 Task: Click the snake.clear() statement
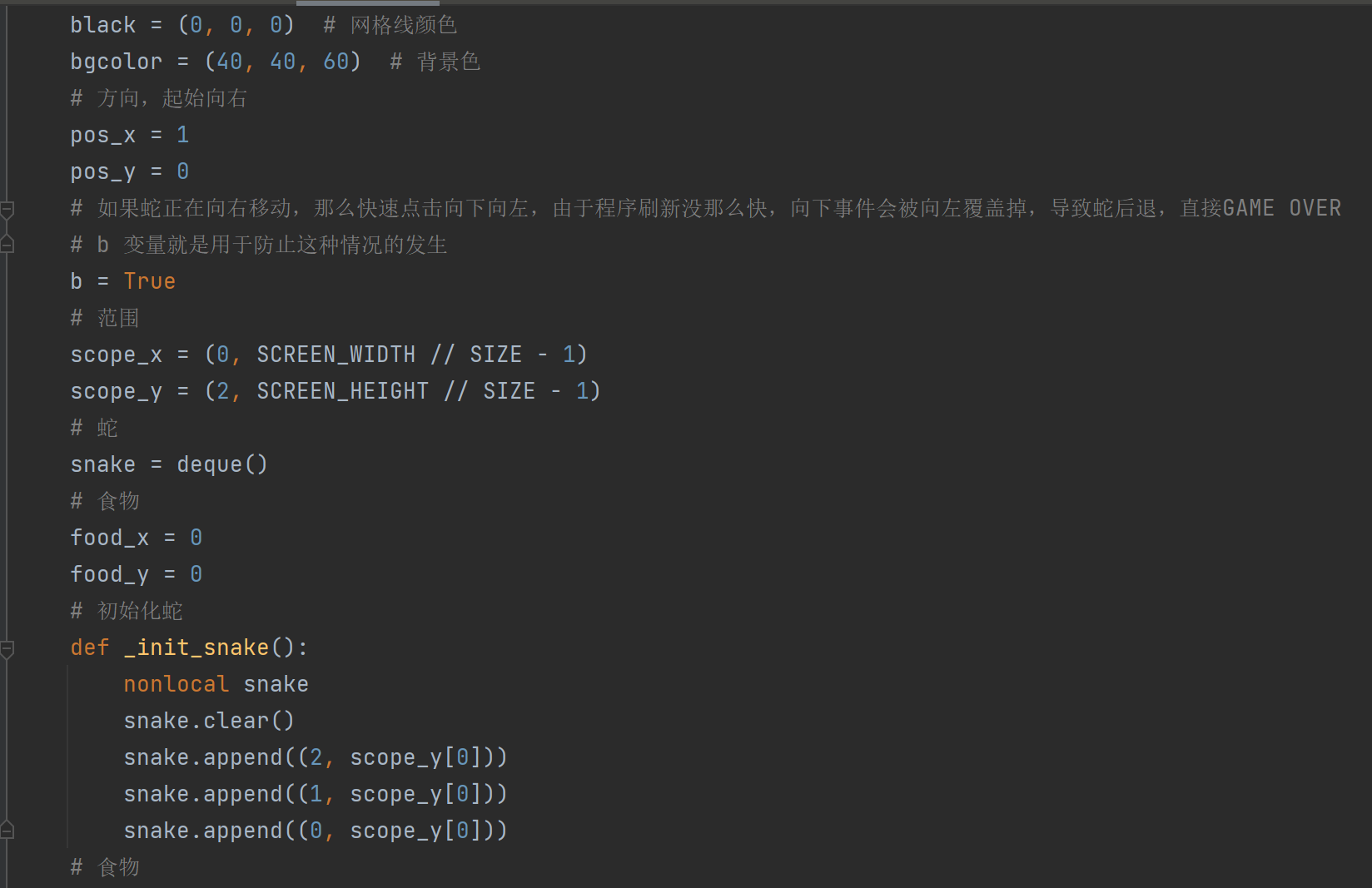click(x=208, y=721)
